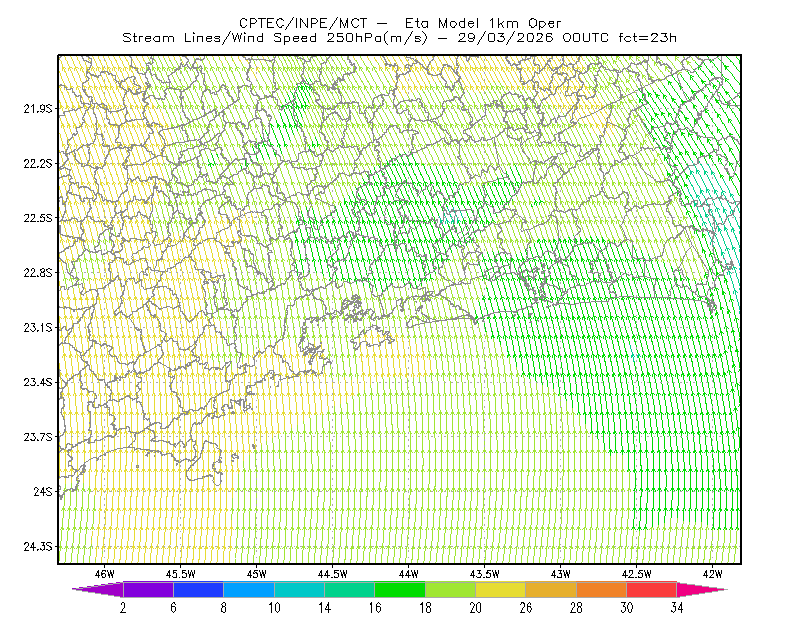Click the longitude label 45W
800x618 pixels.
(x=257, y=574)
